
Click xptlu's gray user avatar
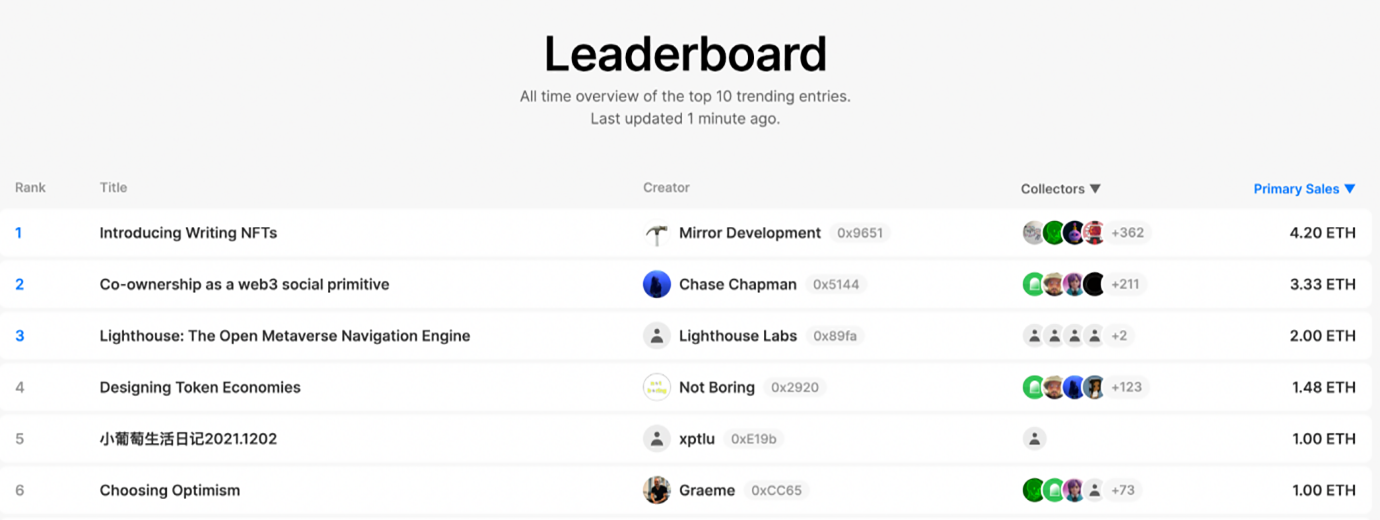[656, 439]
